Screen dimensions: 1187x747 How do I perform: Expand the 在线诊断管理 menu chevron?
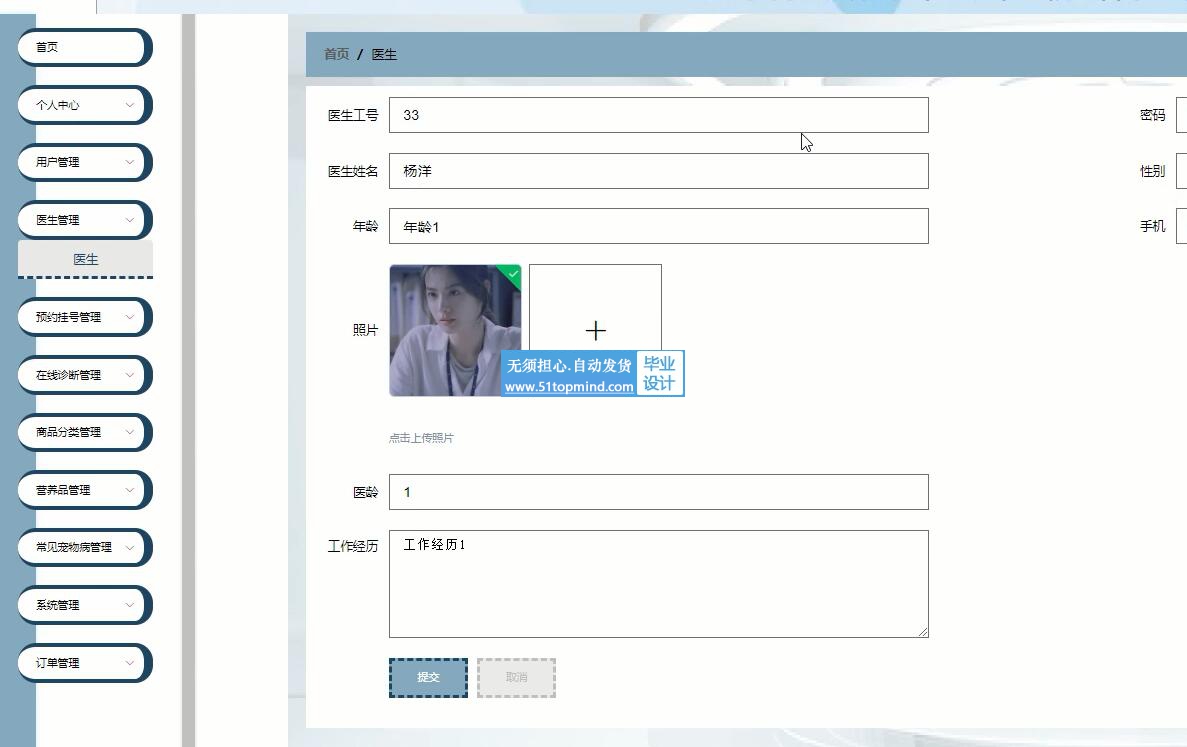[129, 375]
